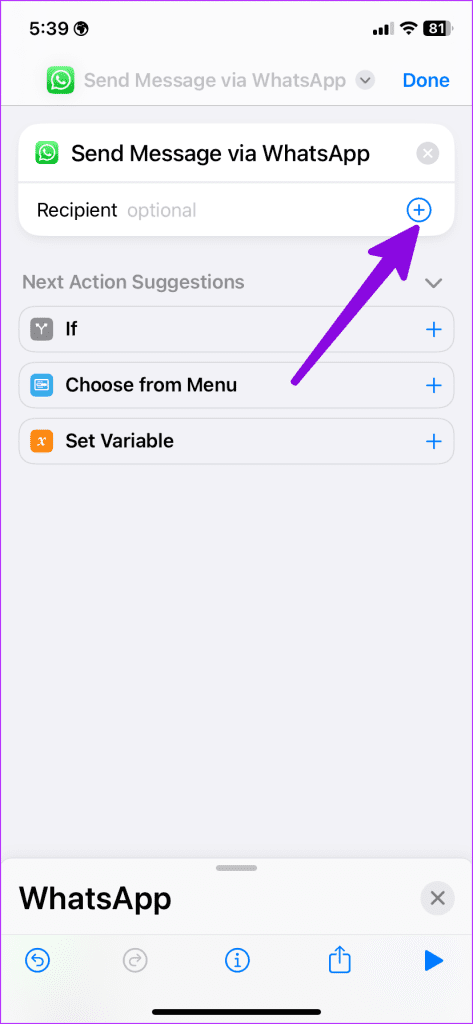
Task: Remove the Send Message via WhatsApp action
Action: point(427,154)
